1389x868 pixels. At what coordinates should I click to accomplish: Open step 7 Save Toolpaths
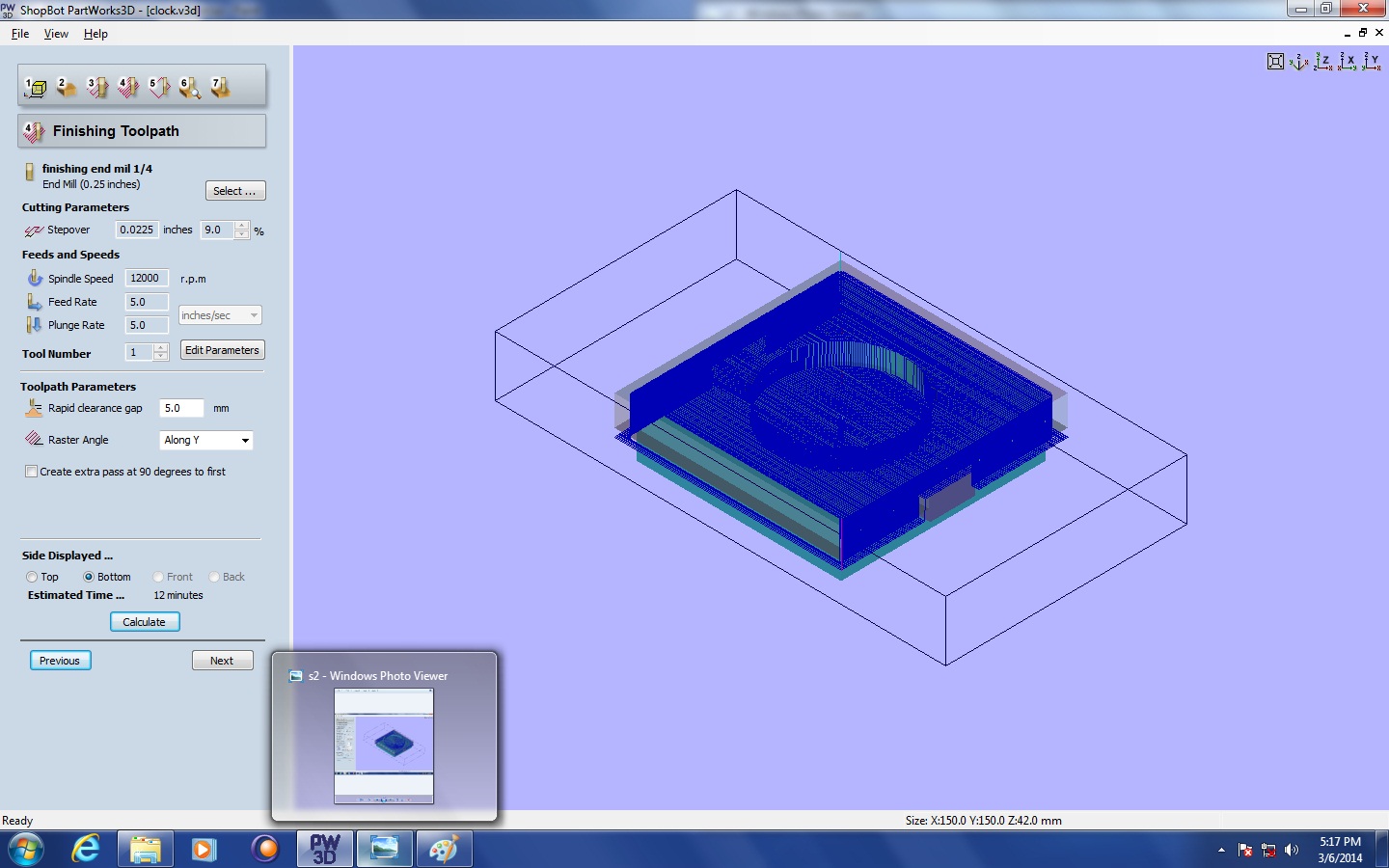(221, 88)
